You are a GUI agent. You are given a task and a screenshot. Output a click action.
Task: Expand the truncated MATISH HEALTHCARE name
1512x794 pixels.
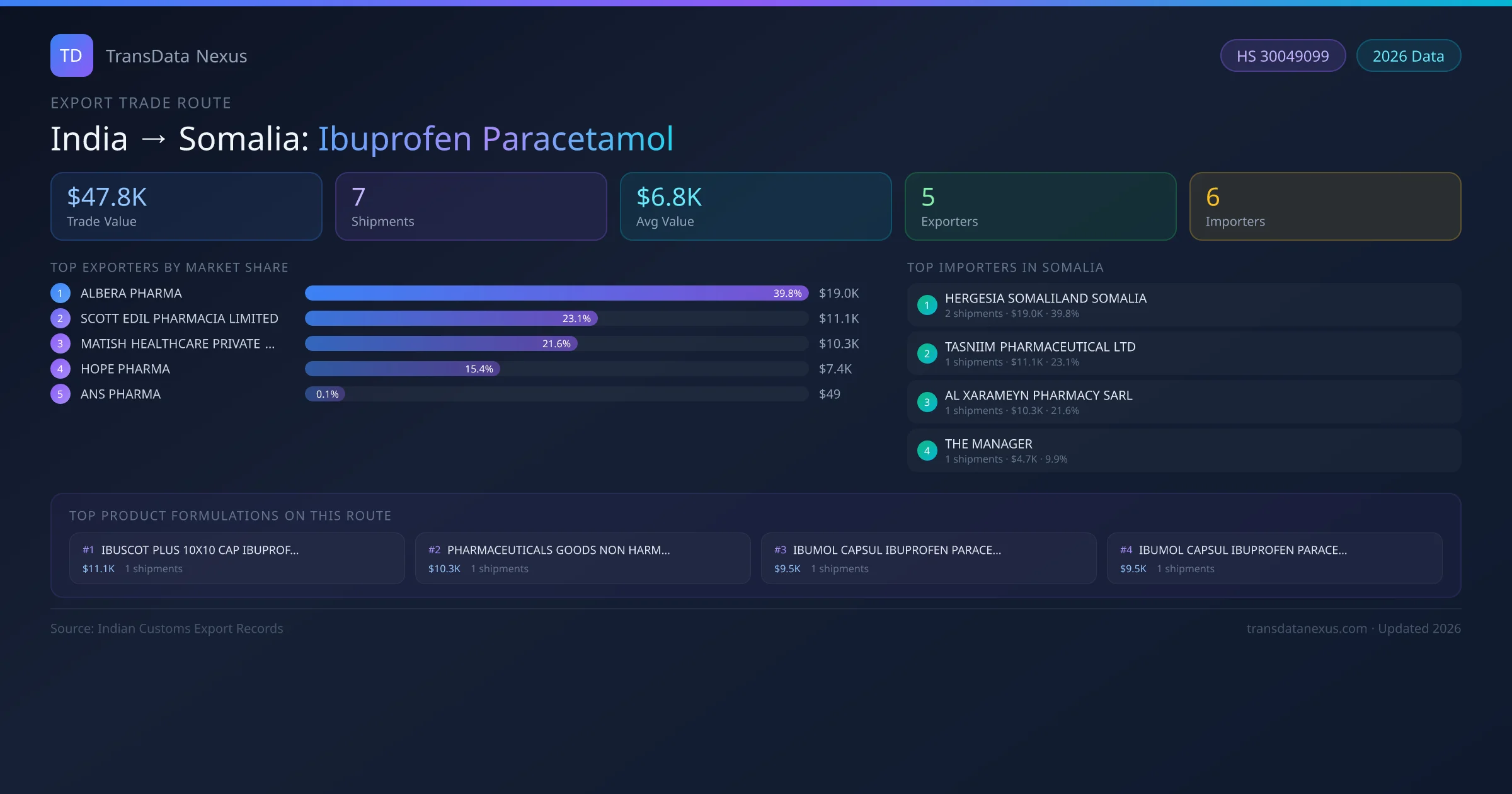pyautogui.click(x=176, y=343)
